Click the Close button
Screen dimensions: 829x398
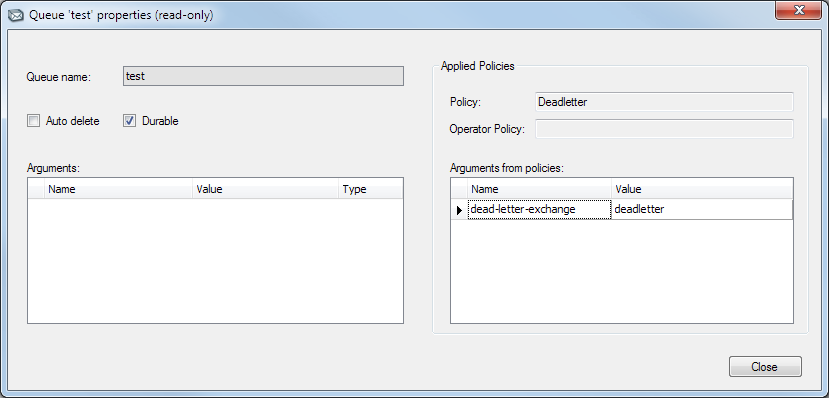(765, 367)
